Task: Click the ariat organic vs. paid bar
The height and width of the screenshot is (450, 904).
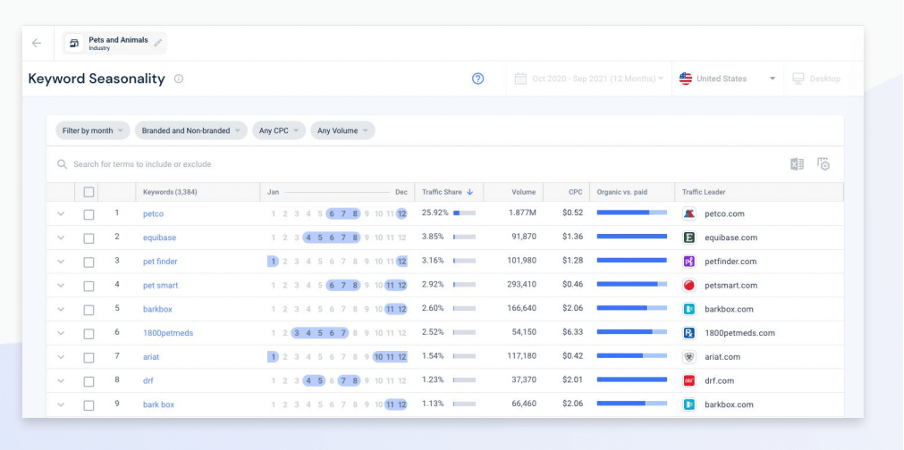Action: (x=632, y=356)
